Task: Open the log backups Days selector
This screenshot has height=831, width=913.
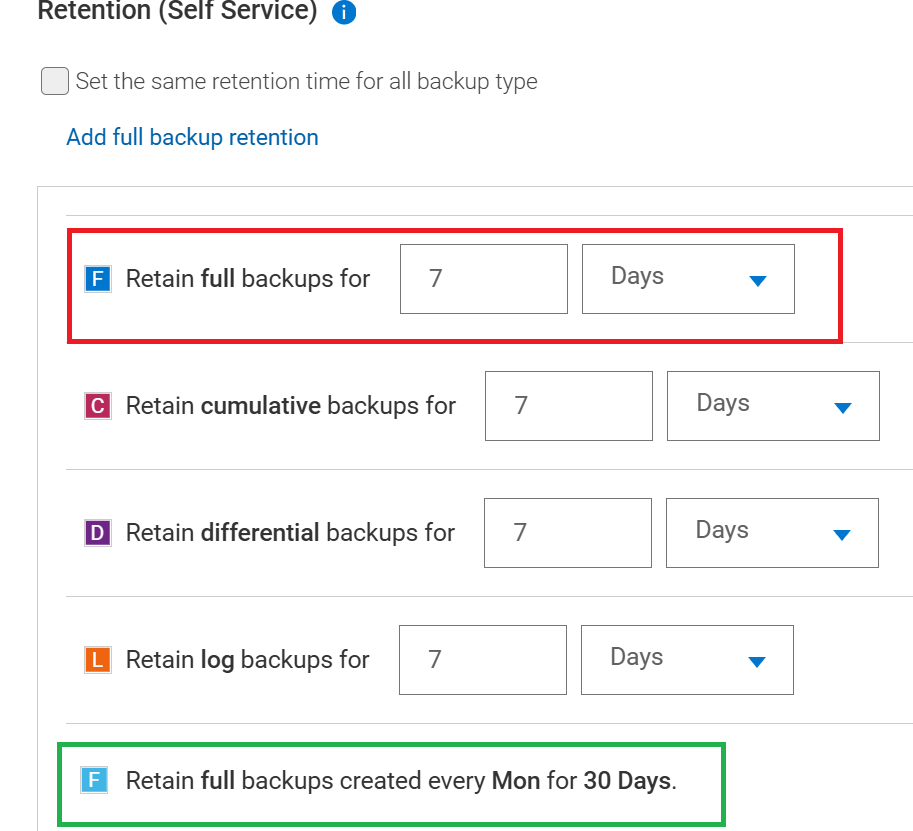Action: point(687,660)
